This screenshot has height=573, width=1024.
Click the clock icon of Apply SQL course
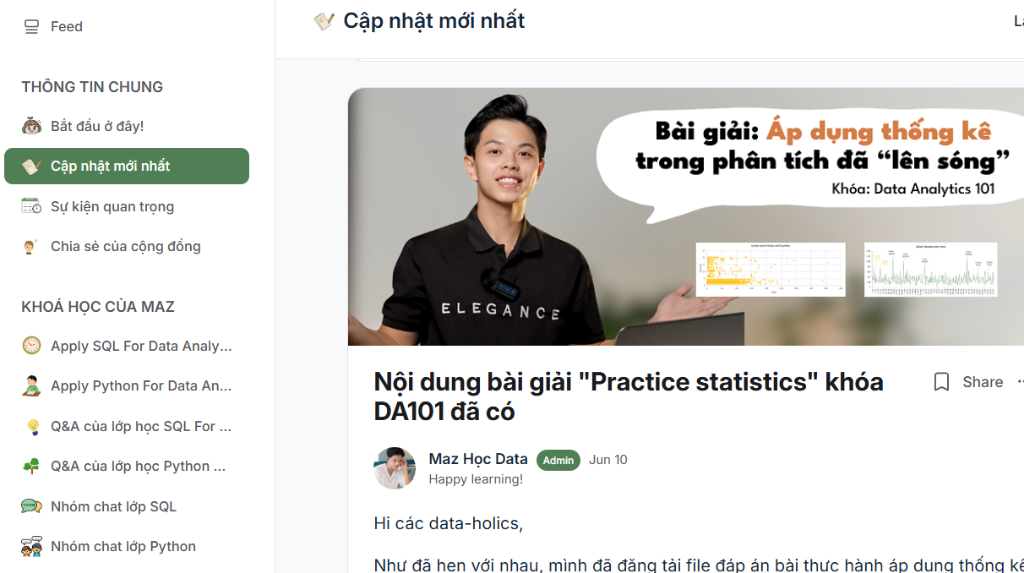[31, 346]
